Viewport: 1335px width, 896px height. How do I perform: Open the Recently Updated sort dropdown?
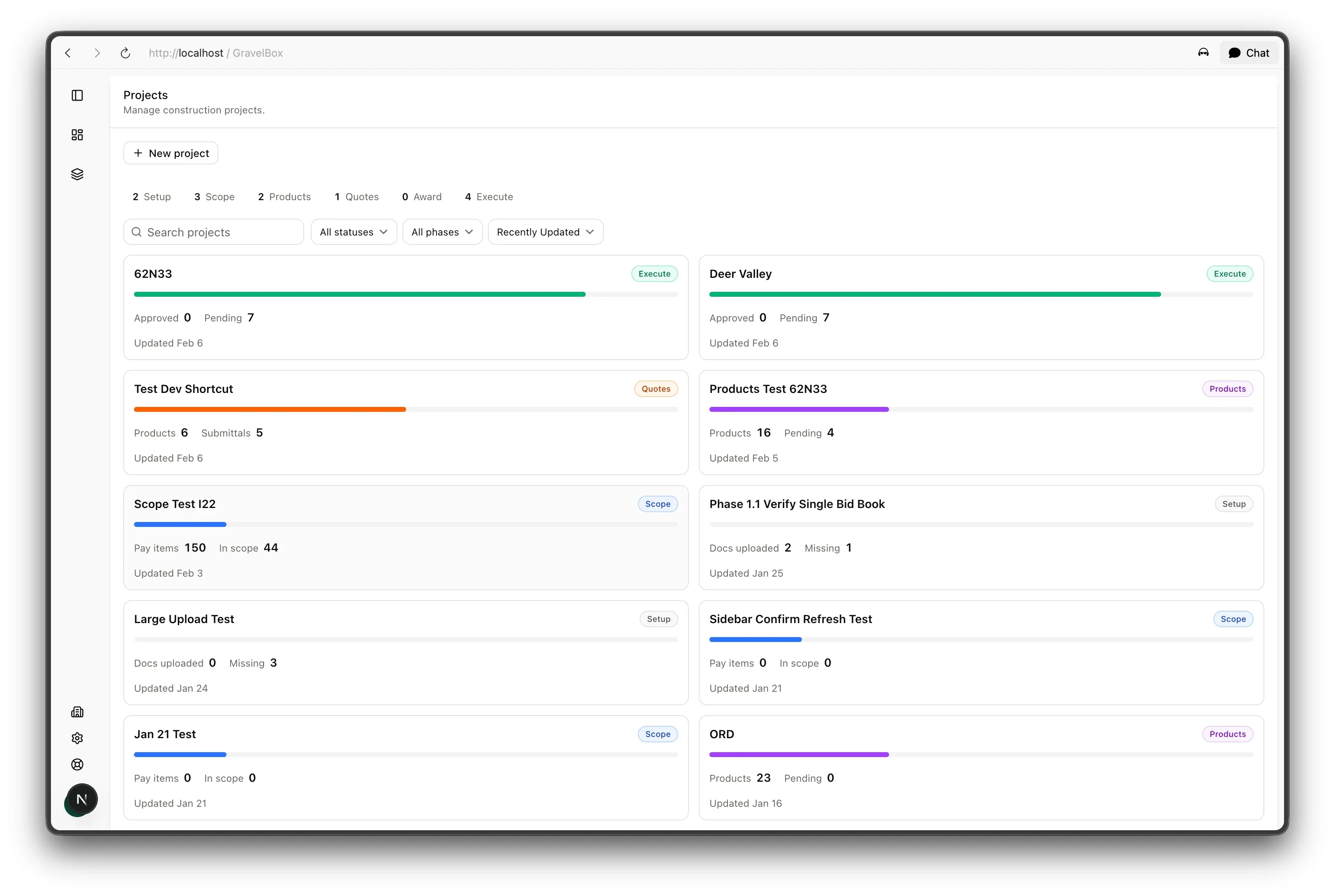point(545,231)
